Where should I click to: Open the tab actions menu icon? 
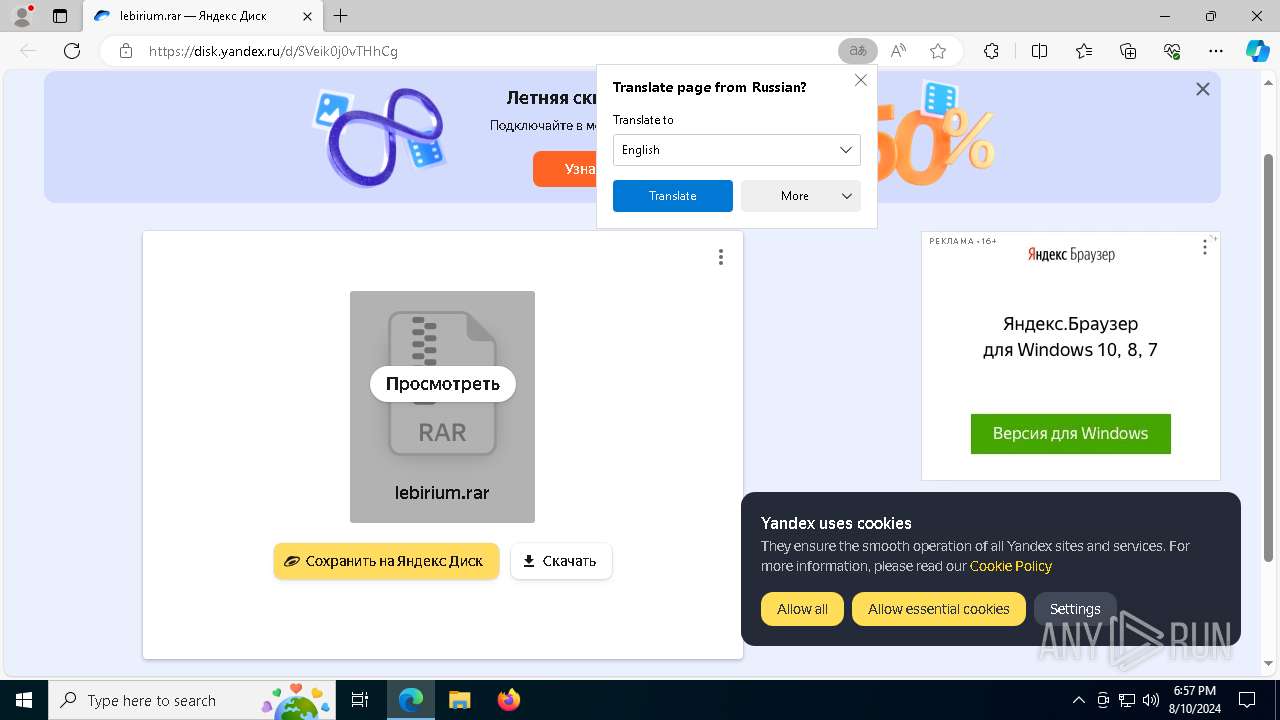[60, 16]
